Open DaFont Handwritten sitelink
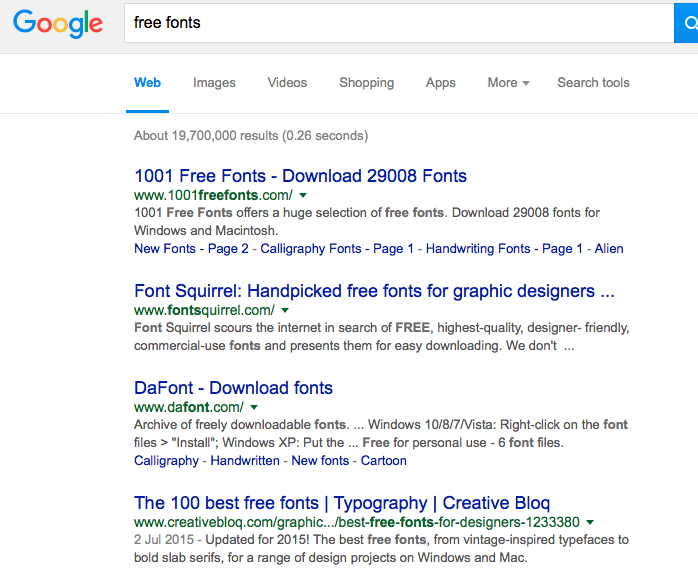The image size is (698, 580). click(x=245, y=461)
